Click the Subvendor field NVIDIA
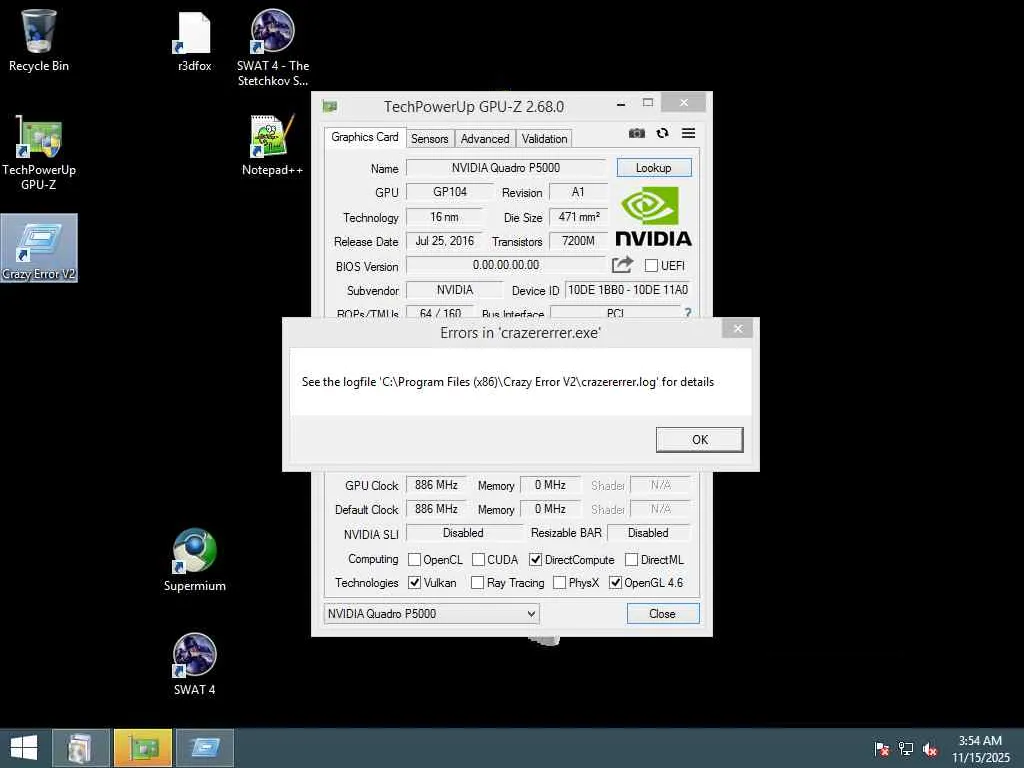1024x768 pixels. coord(455,290)
